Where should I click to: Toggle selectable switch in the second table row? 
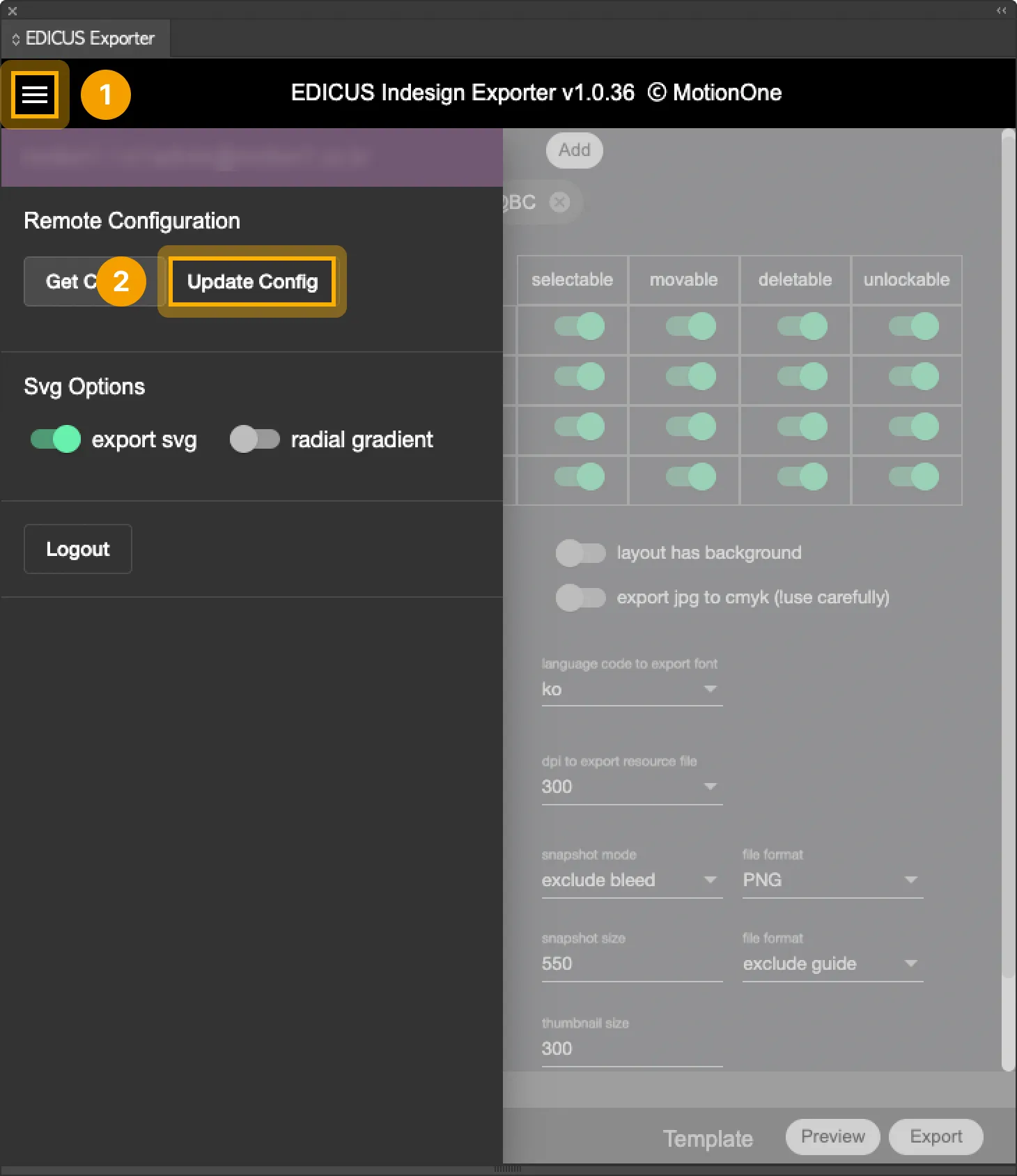(580, 376)
